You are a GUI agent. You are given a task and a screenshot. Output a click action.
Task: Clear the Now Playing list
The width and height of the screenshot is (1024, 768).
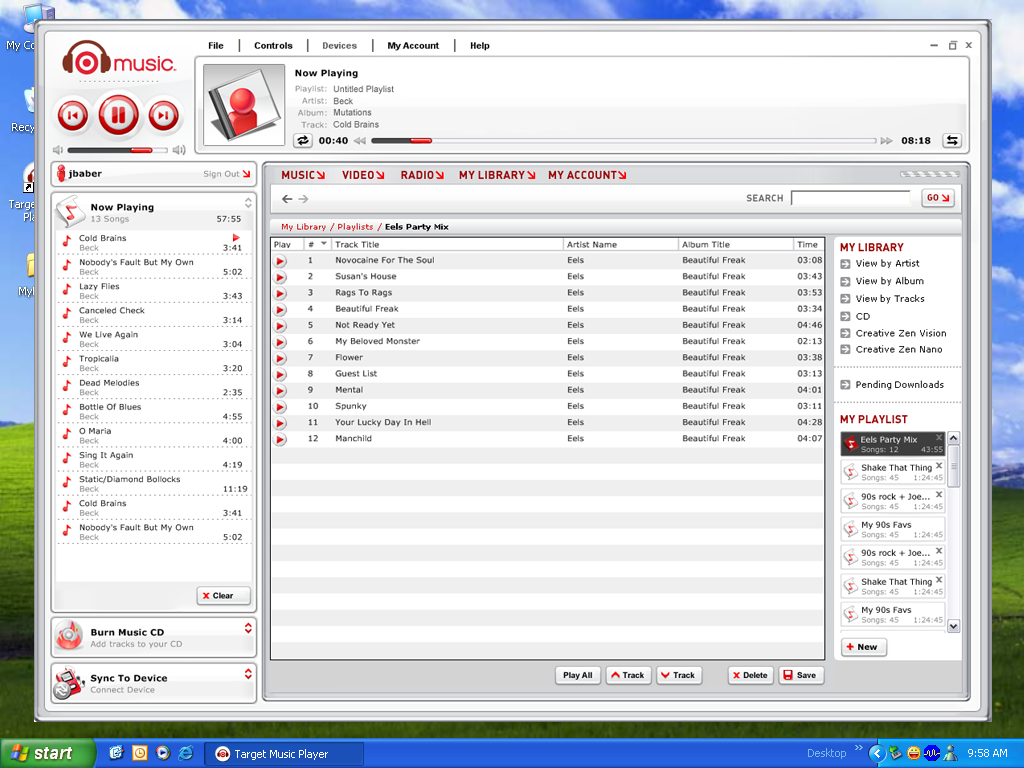click(223, 596)
